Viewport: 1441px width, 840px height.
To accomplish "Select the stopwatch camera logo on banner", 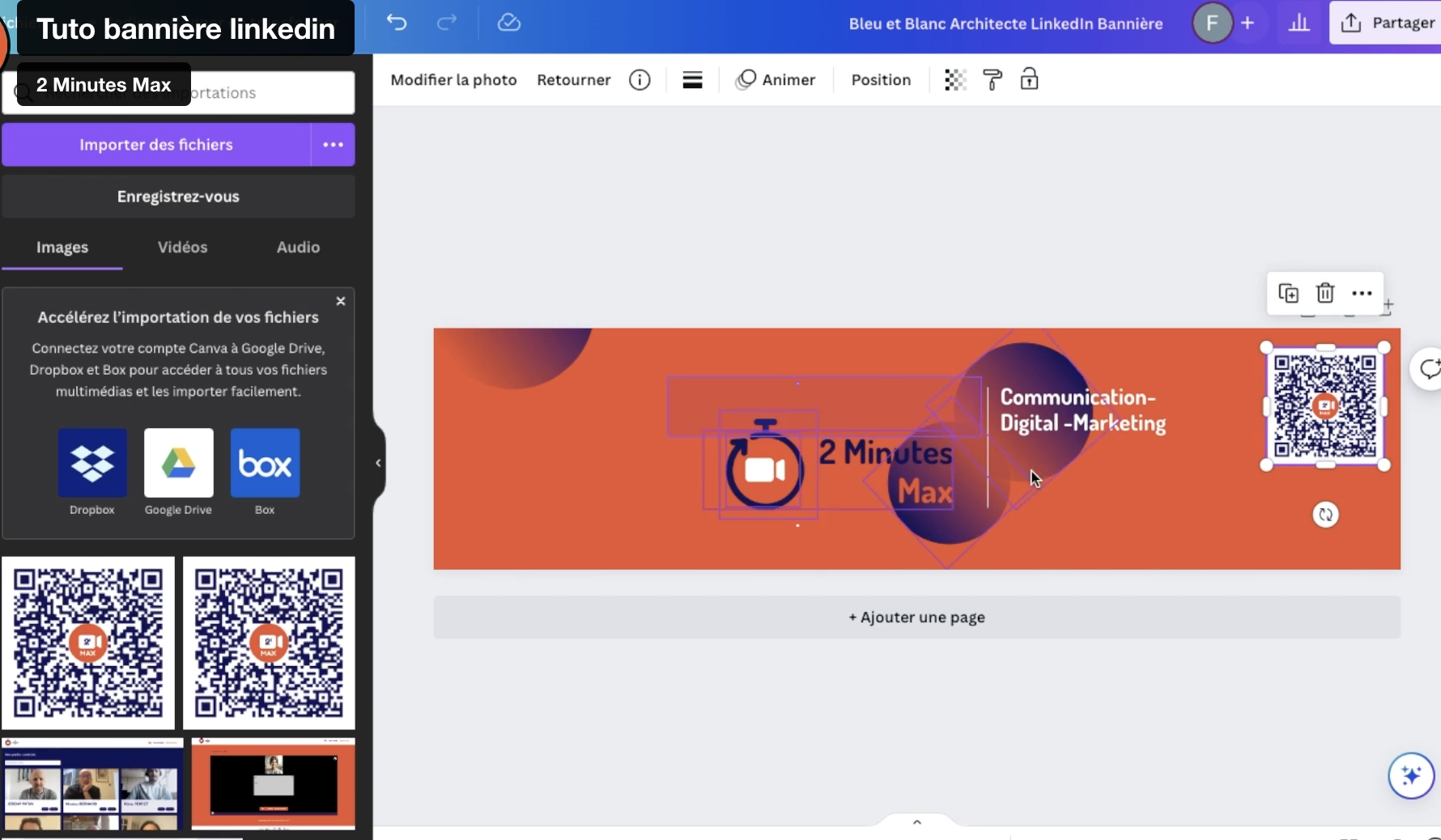I will (x=764, y=465).
